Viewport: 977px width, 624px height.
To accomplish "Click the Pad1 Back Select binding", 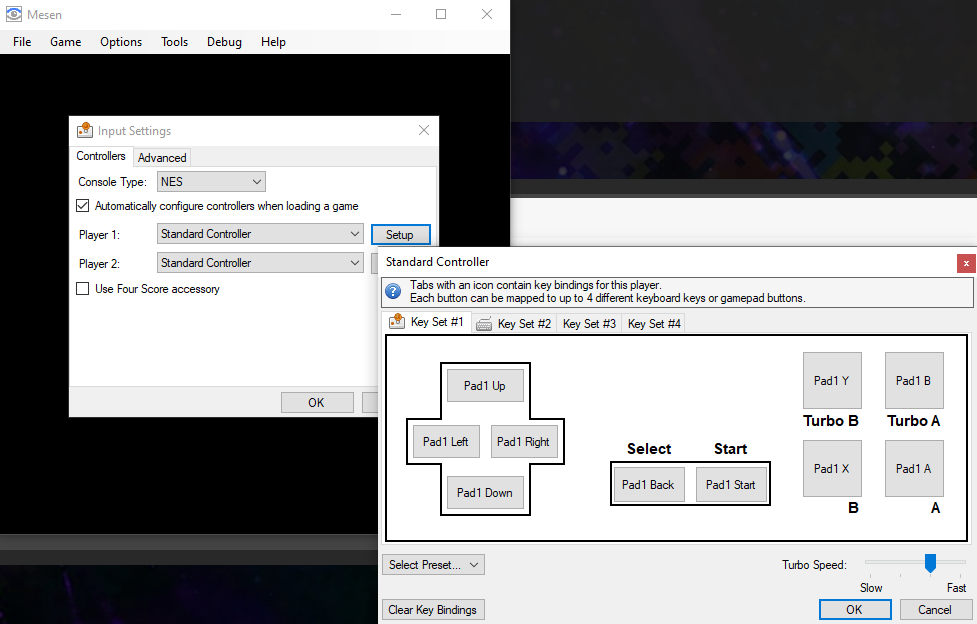I will [x=648, y=484].
